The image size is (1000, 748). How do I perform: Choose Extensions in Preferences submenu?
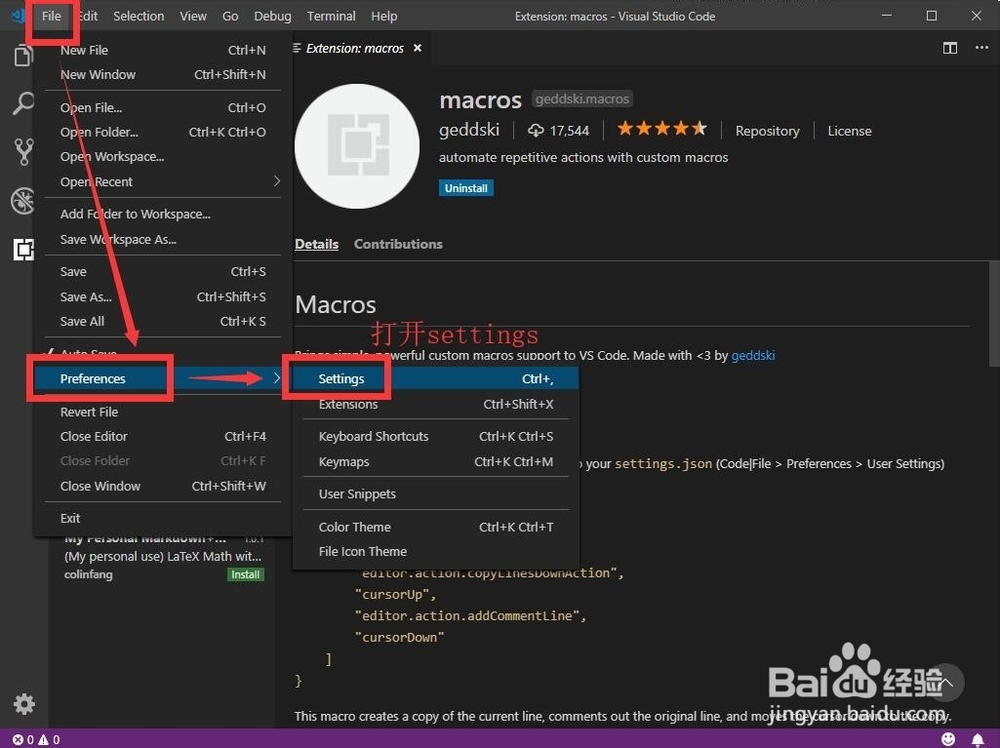pyautogui.click(x=436, y=404)
